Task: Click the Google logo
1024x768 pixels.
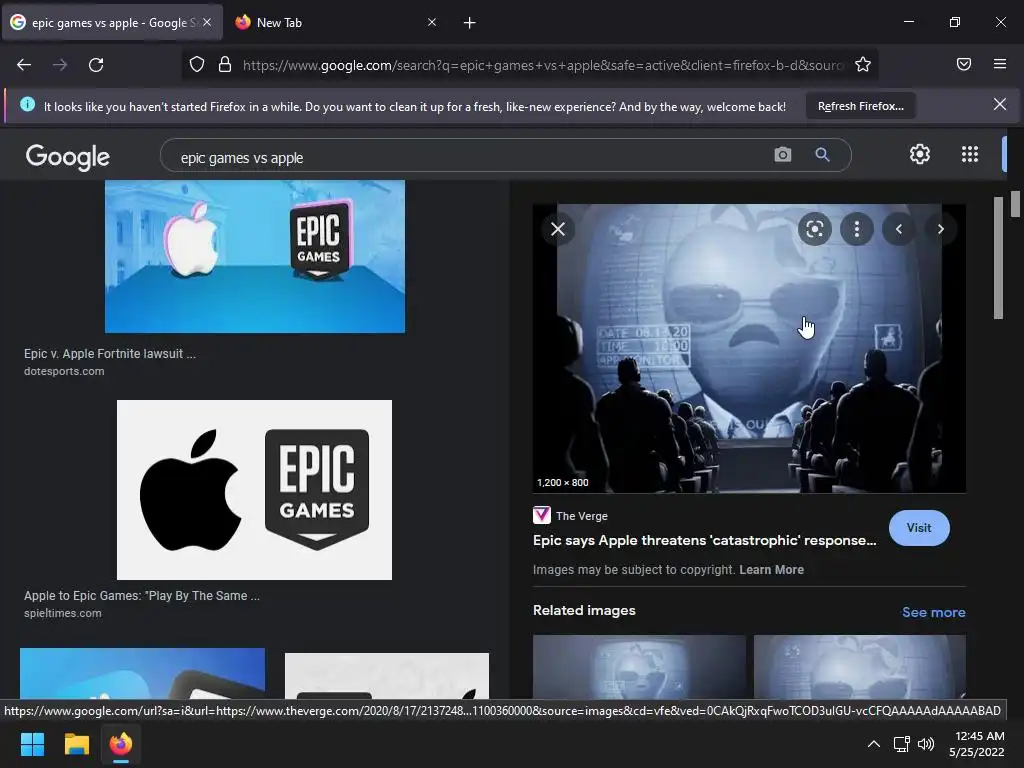Action: pos(68,157)
